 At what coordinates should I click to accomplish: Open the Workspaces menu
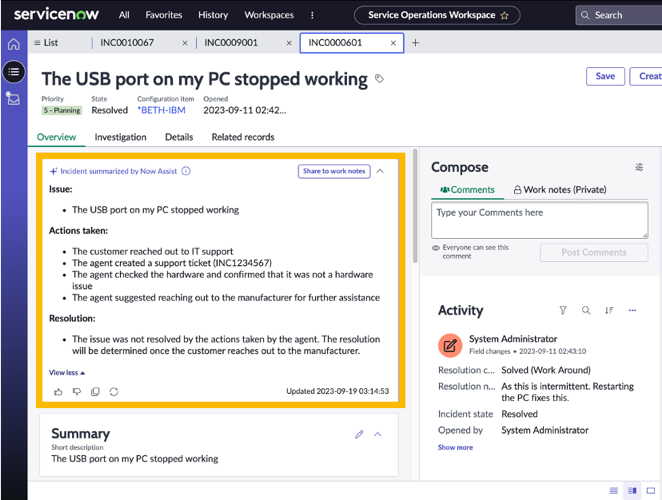click(x=269, y=15)
